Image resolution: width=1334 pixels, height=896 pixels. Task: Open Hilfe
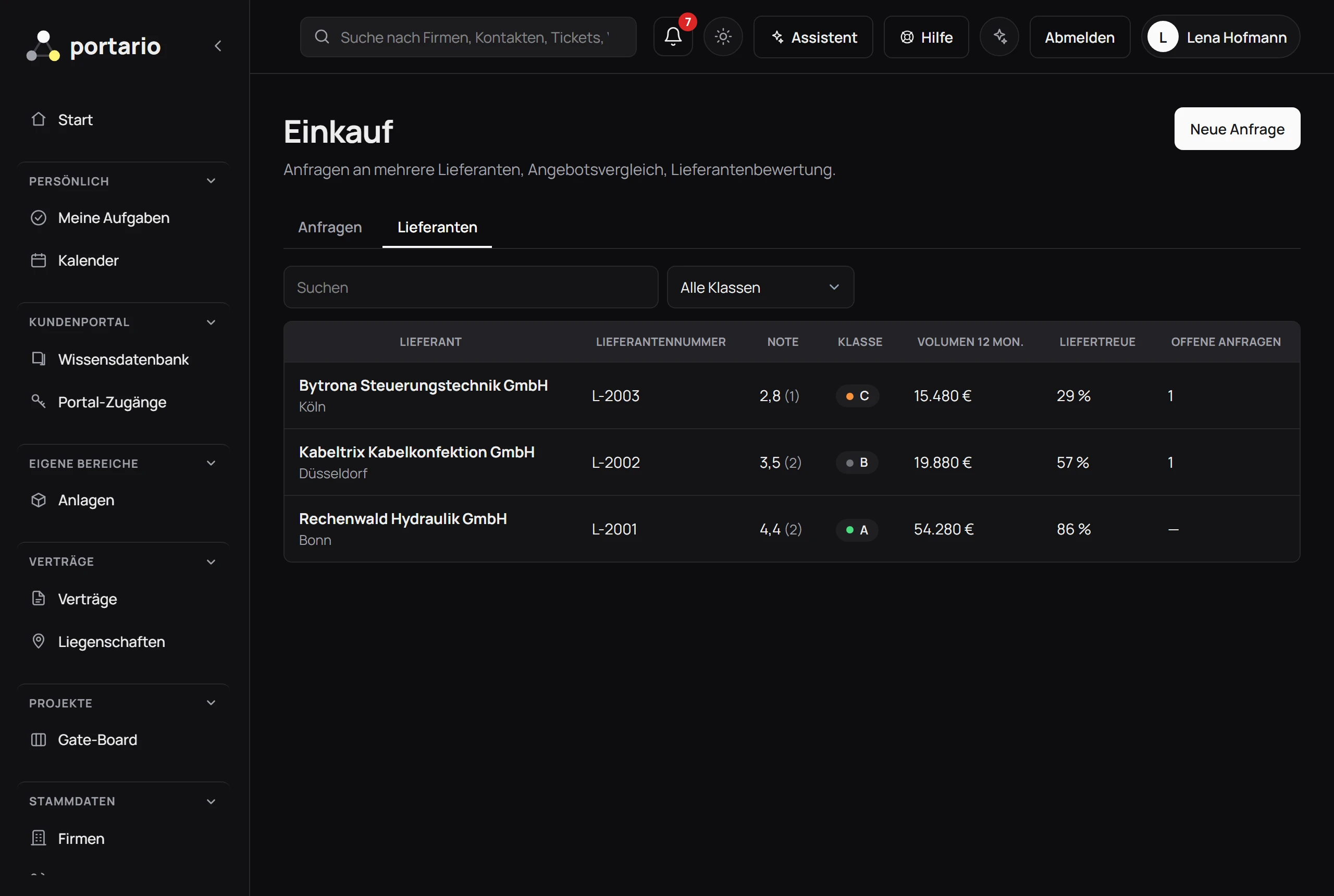tap(926, 37)
